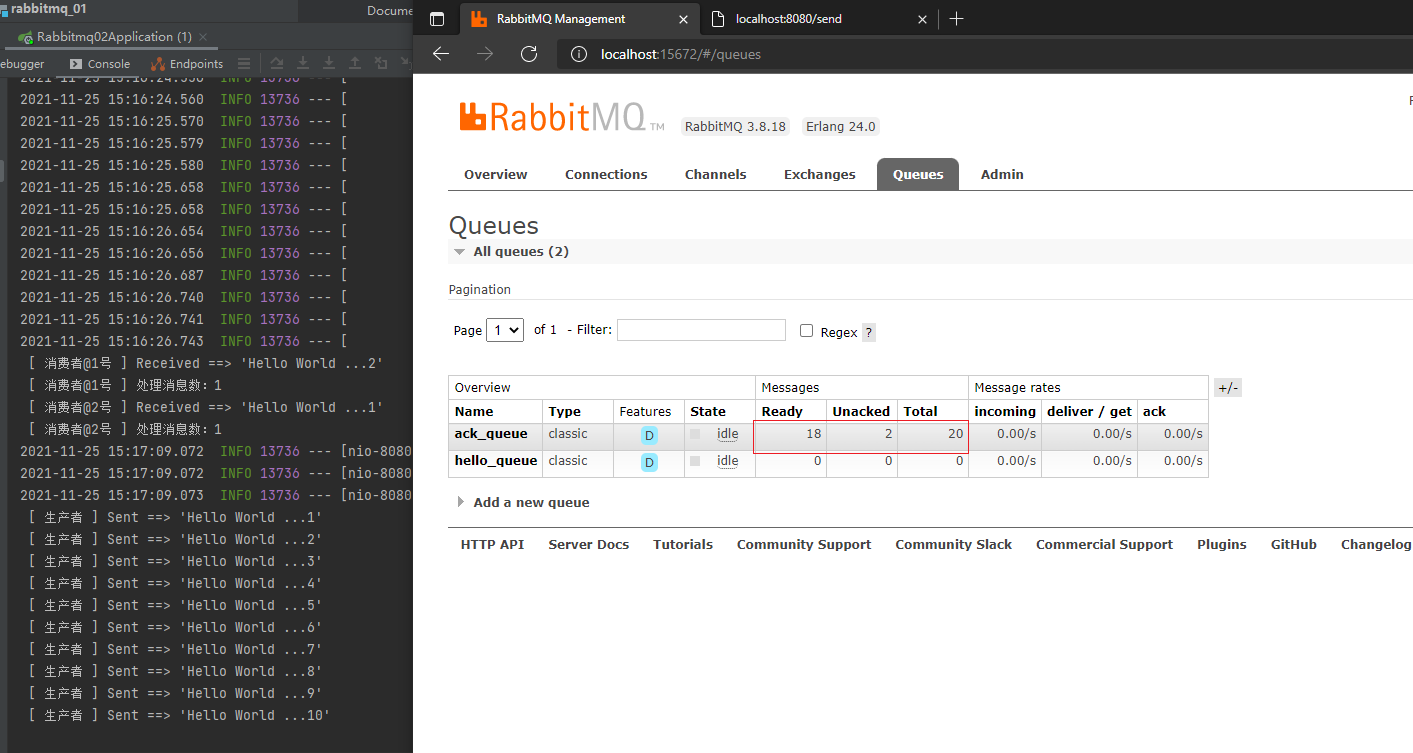Image resolution: width=1413 pixels, height=753 pixels.
Task: Open a new browser tab
Action: 956,19
